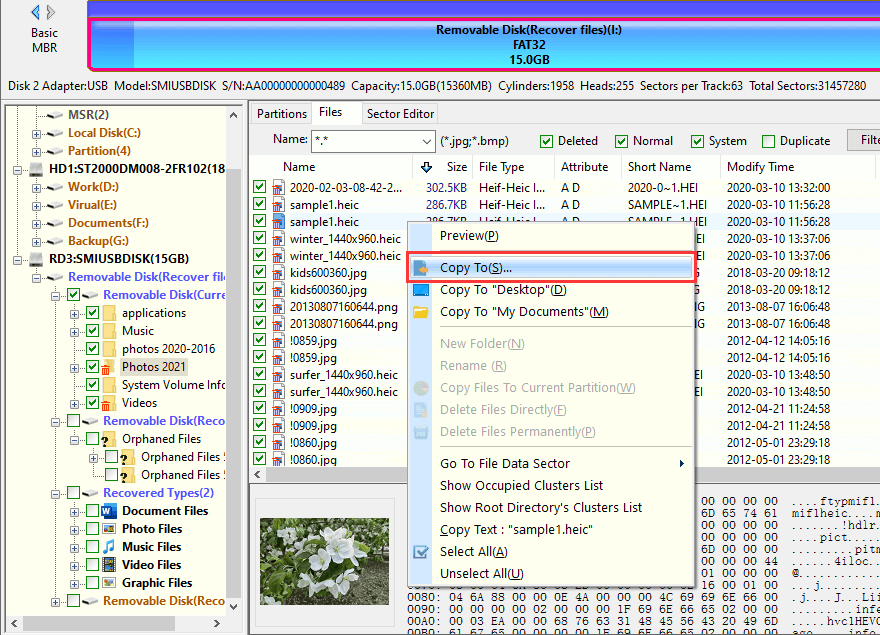The height and width of the screenshot is (635, 880).
Task: Click the Word icon beside Document Files
Action: [108, 511]
